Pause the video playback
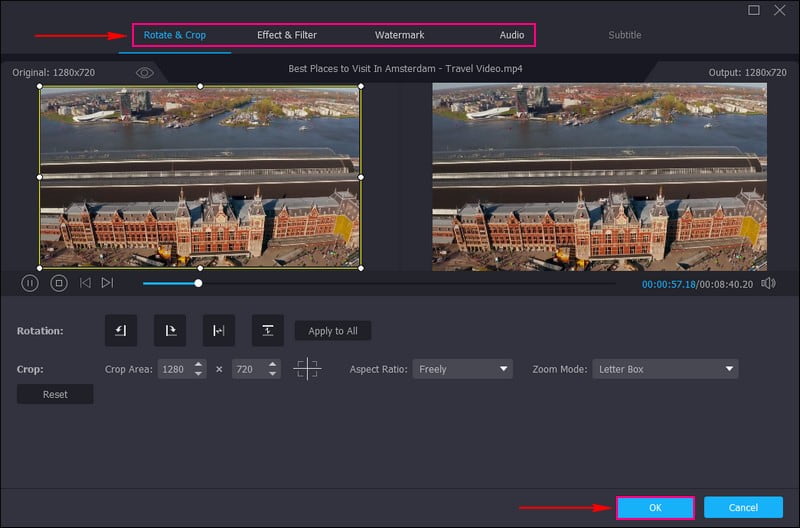This screenshot has width=800, height=528. 30,283
